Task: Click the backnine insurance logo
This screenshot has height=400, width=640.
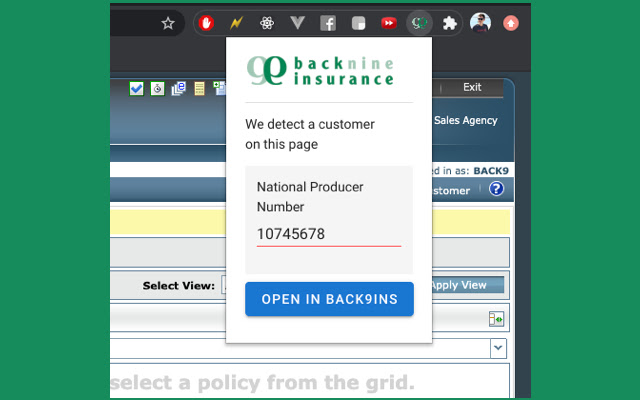Action: tap(321, 71)
